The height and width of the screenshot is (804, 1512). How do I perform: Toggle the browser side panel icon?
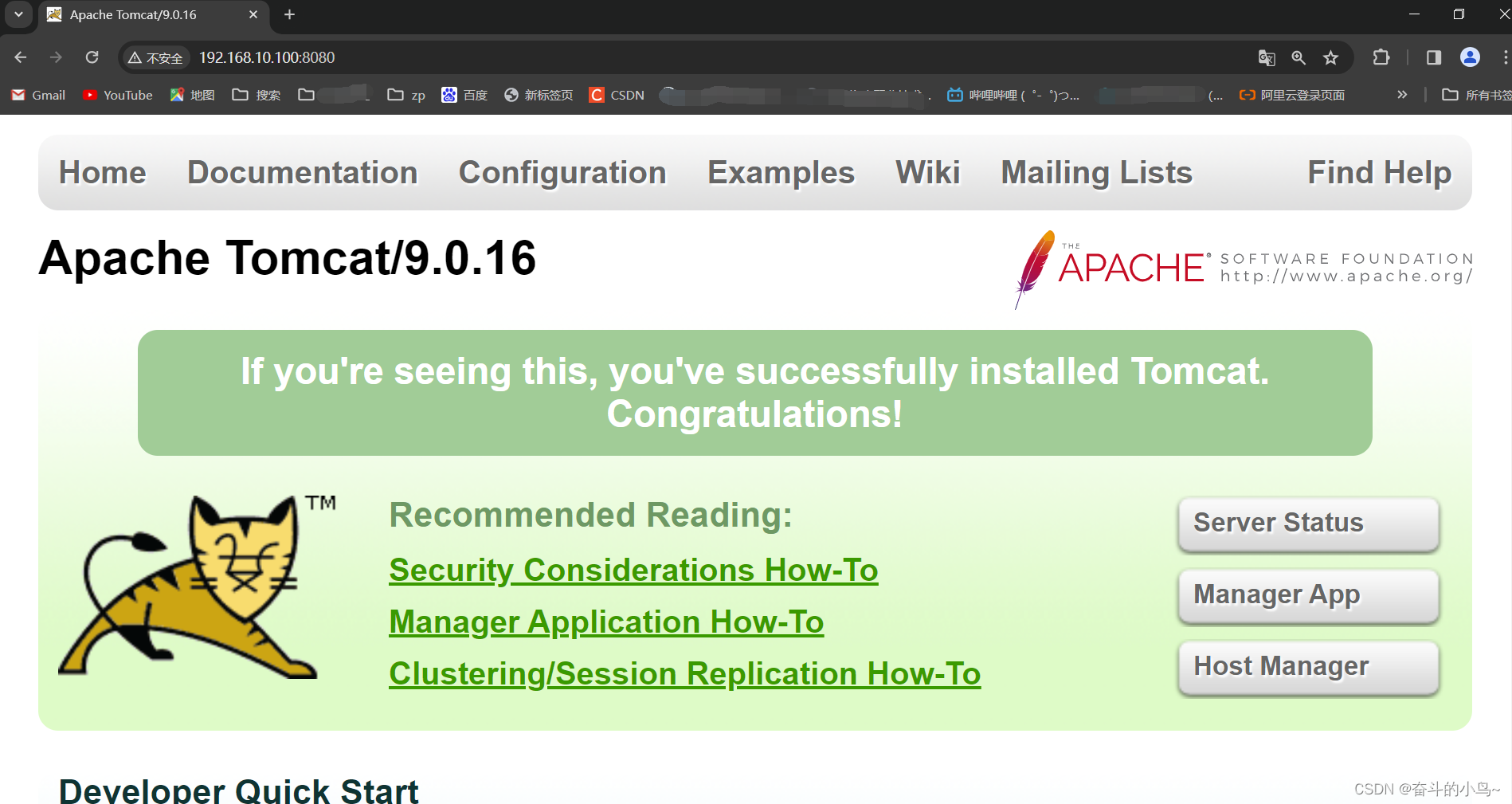click(1434, 57)
